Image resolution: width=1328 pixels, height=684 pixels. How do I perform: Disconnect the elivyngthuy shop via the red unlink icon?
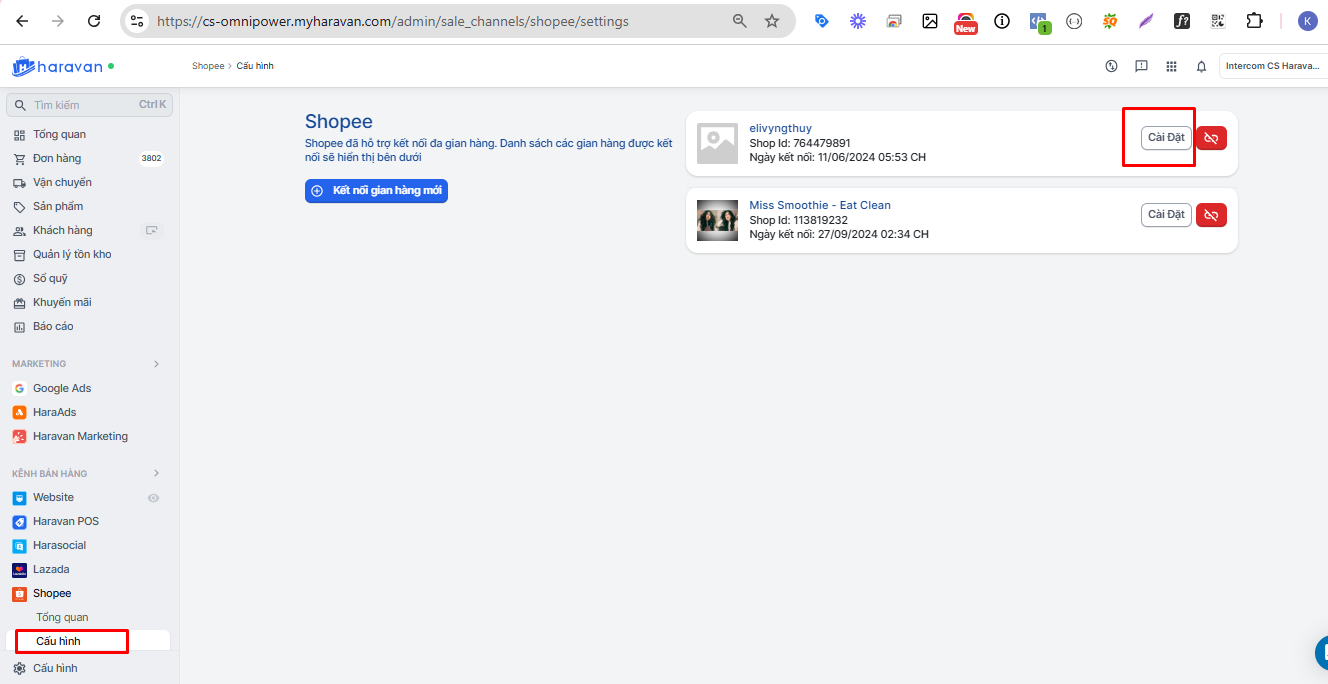tap(1211, 138)
